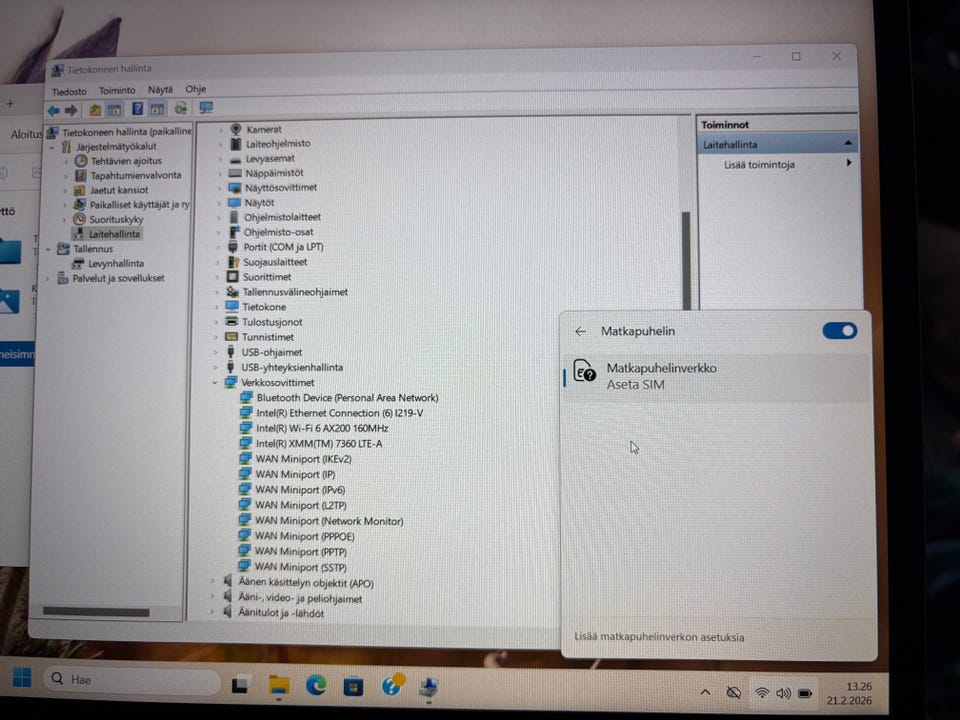
Task: Click the Up one level folder icon
Action: point(95,110)
